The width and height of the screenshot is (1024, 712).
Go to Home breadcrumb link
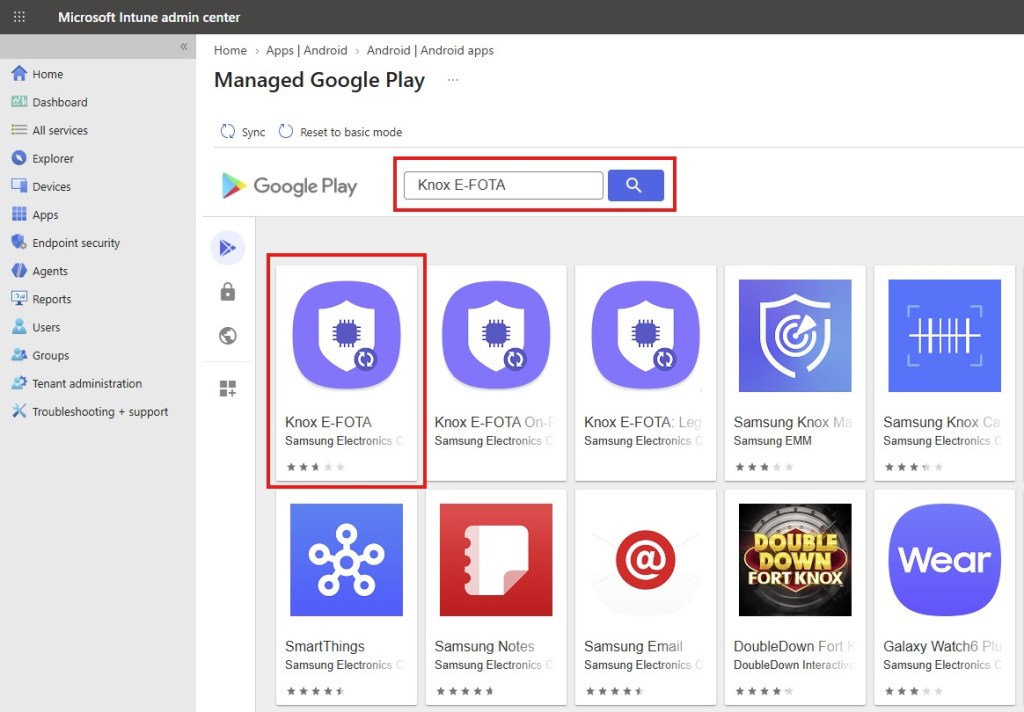coord(230,50)
